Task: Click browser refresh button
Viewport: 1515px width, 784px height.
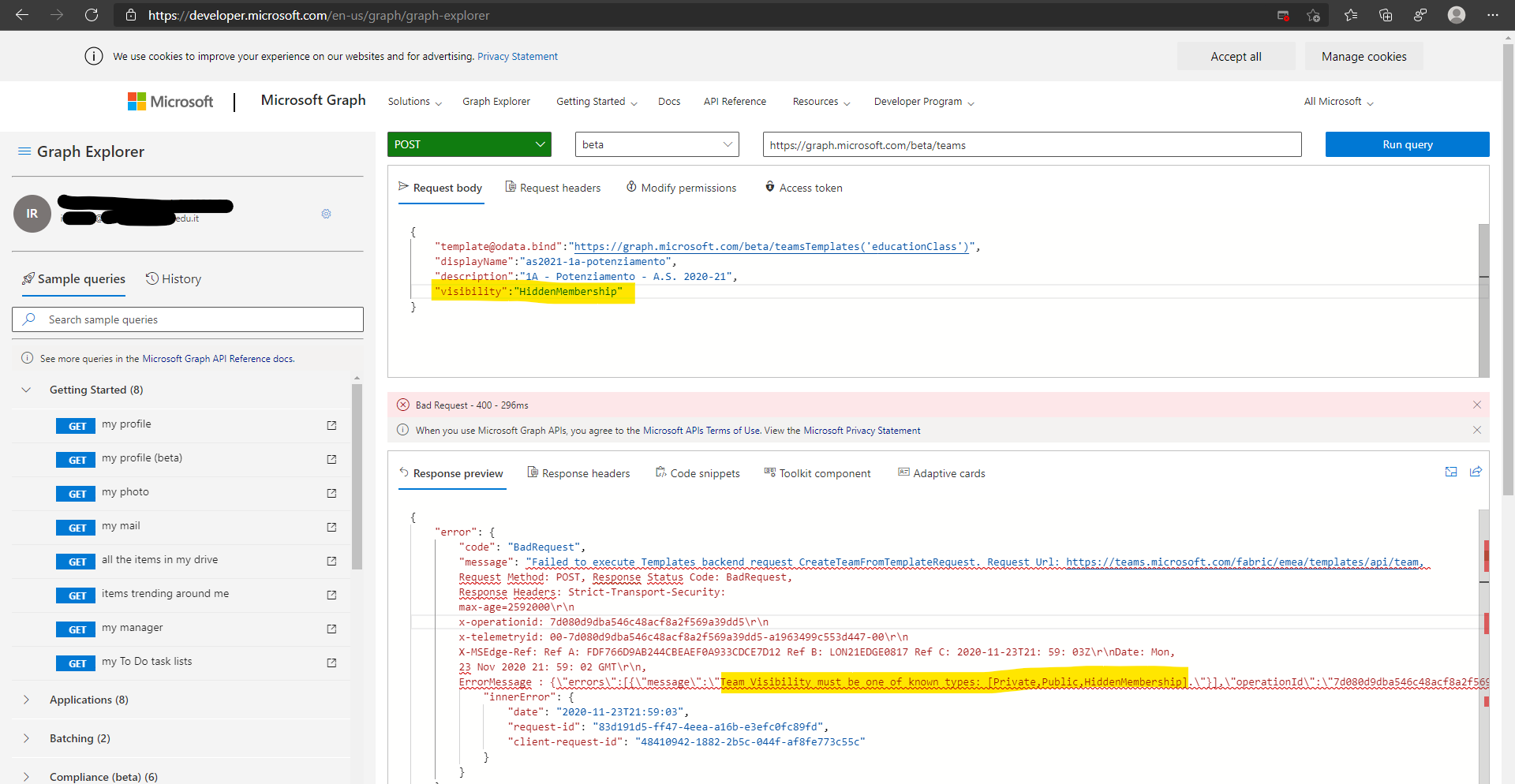Action: click(x=92, y=15)
